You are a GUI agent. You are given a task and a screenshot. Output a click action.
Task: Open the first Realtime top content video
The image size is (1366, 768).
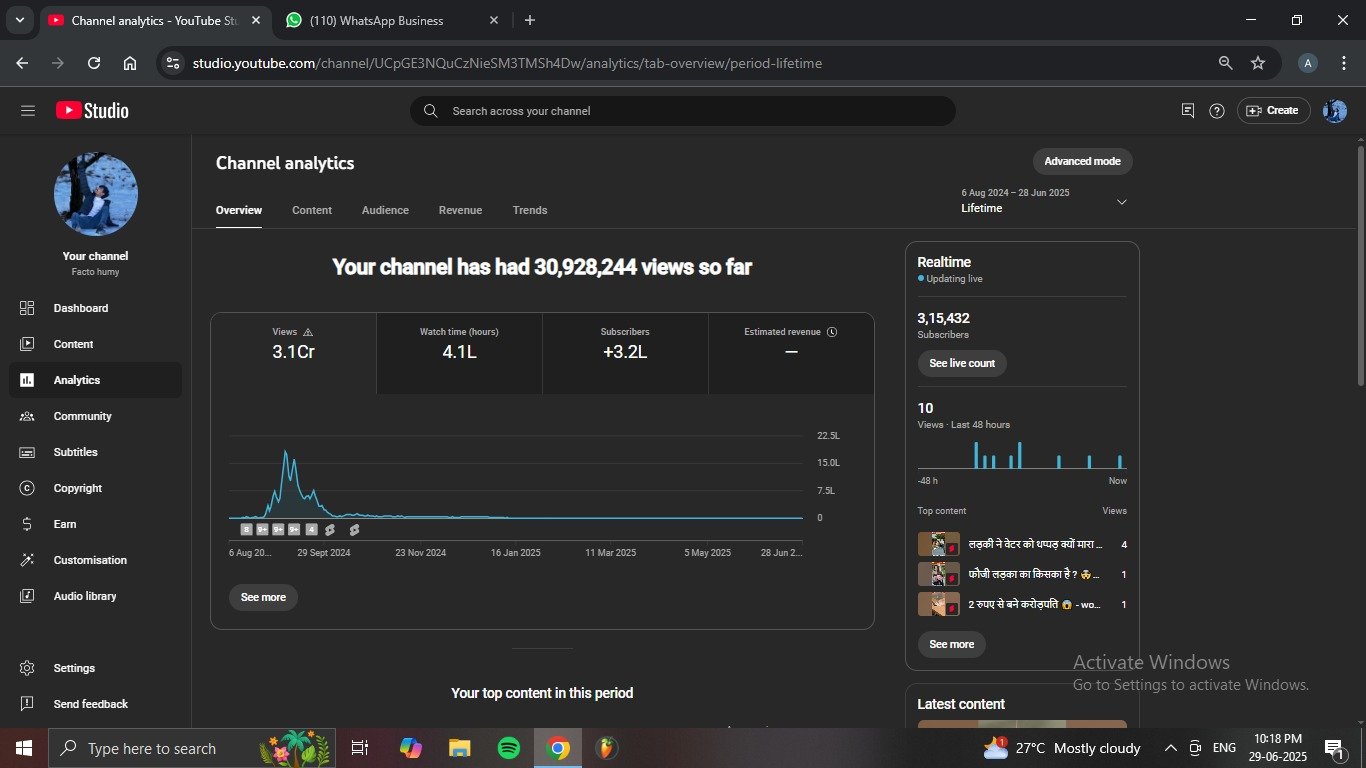point(1022,545)
